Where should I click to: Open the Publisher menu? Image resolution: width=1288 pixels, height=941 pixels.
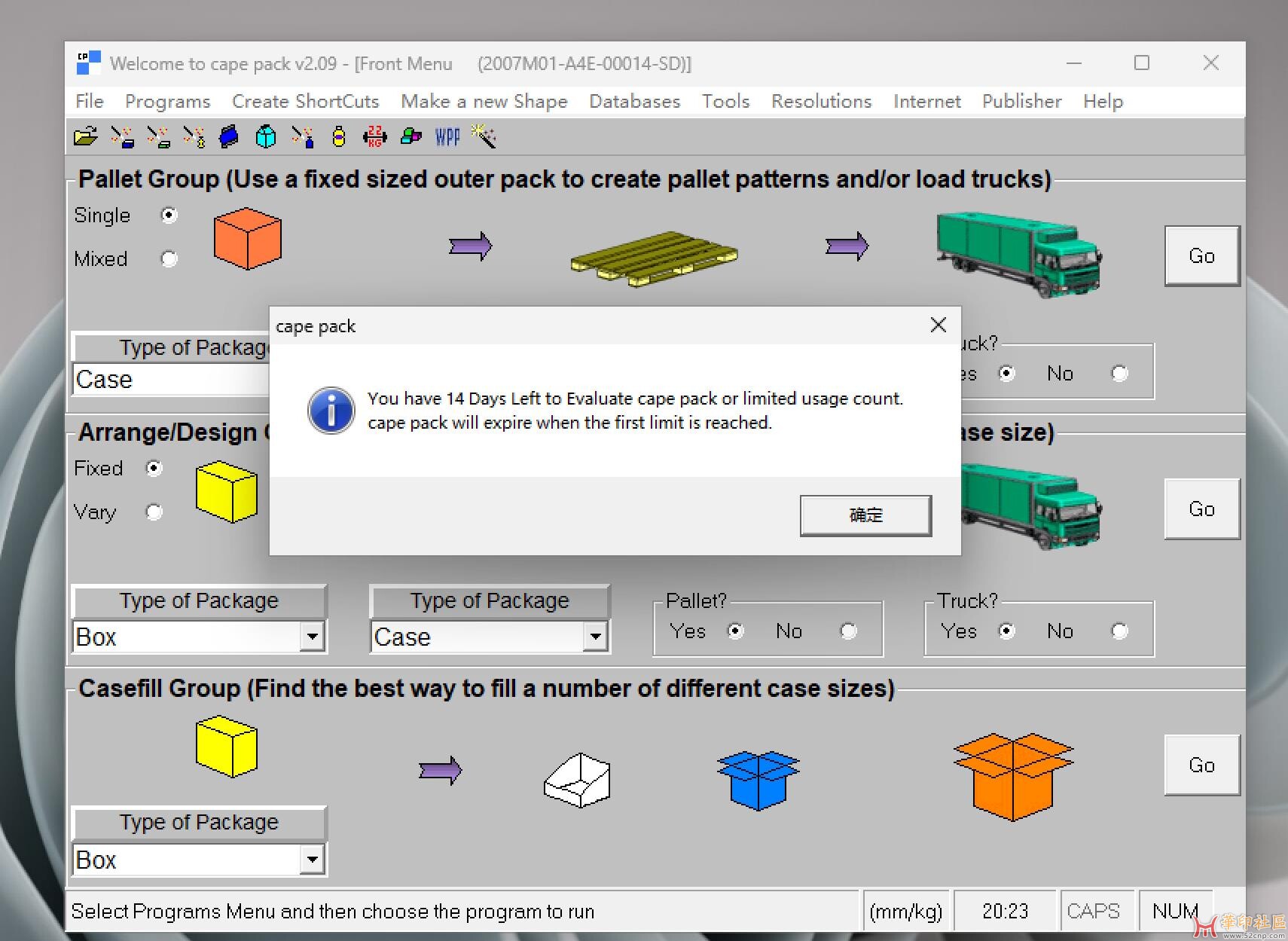tap(1022, 101)
